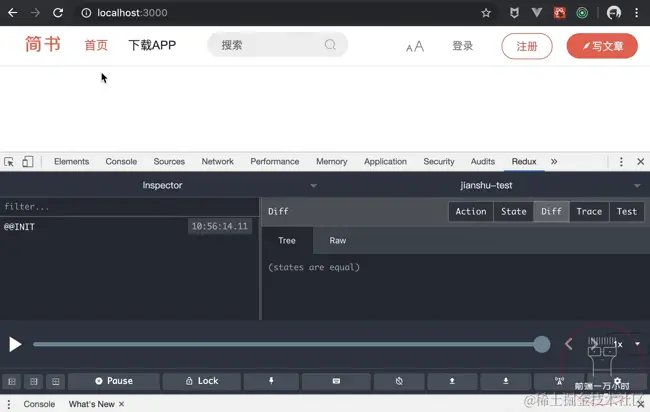Screen dimensions: 650x412
Task: Pause recording with the Pause button
Action: pyautogui.click(x=114, y=381)
